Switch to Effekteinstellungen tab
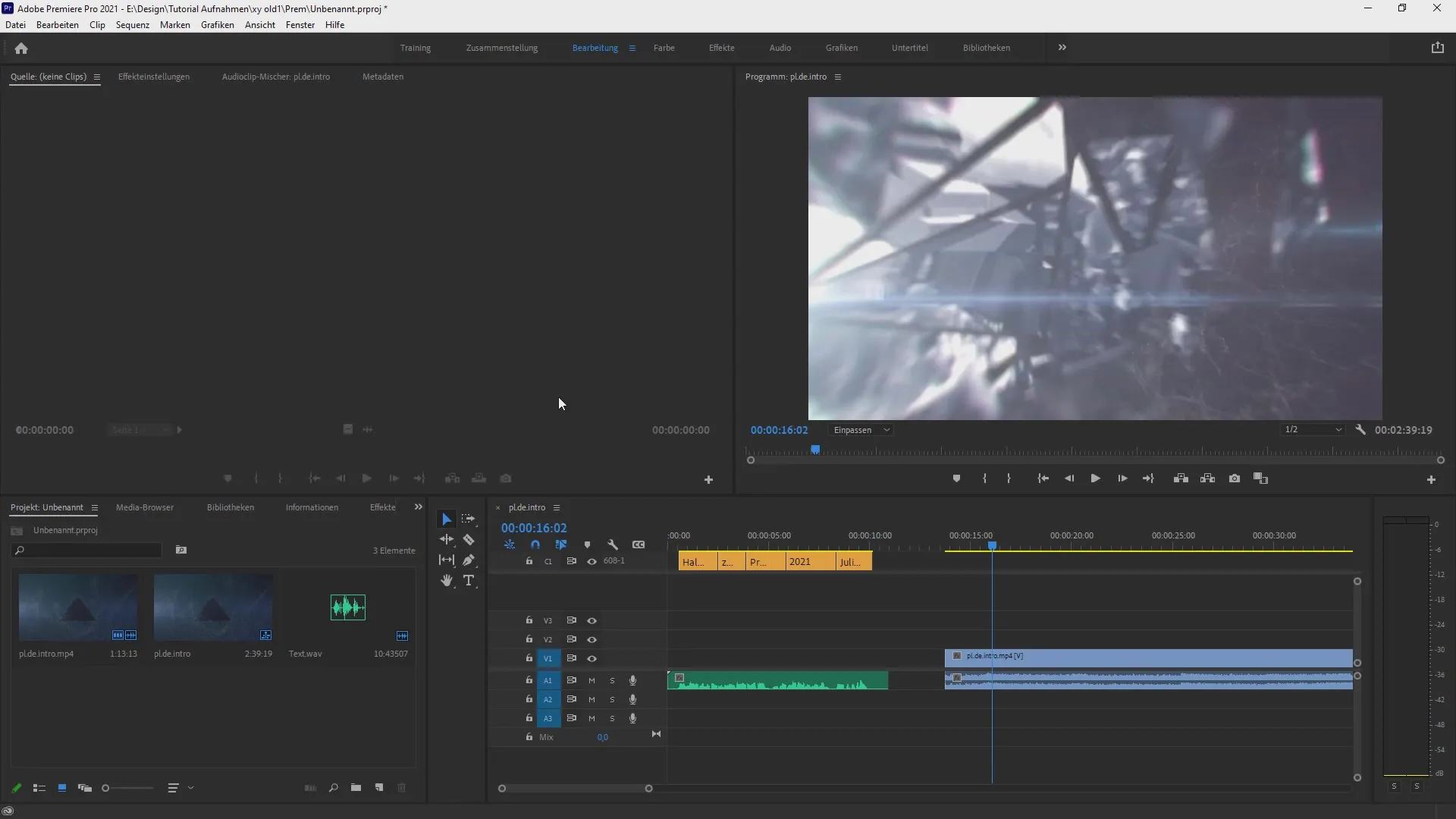 click(x=154, y=77)
